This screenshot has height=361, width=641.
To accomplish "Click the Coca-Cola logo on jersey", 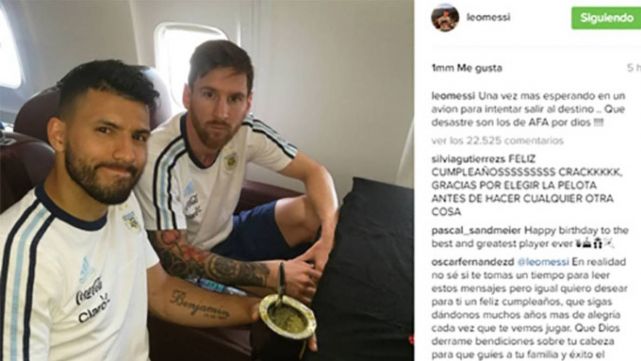I will (88, 292).
